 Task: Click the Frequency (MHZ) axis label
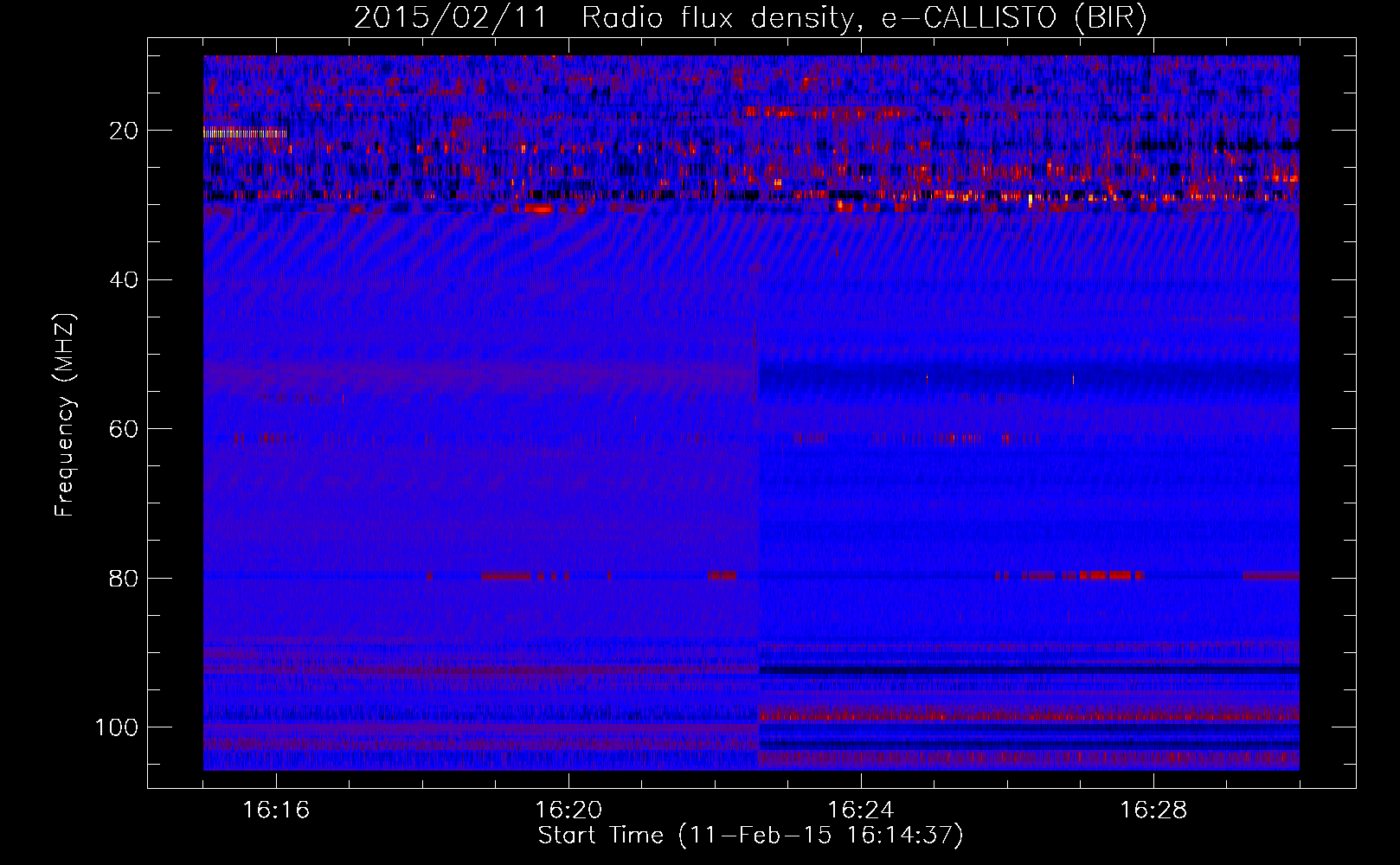point(65,414)
